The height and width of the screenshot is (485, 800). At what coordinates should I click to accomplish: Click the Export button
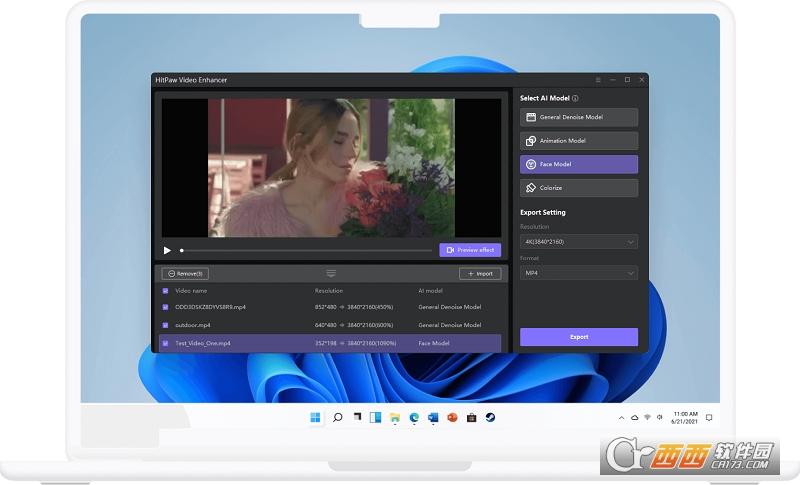pyautogui.click(x=579, y=337)
